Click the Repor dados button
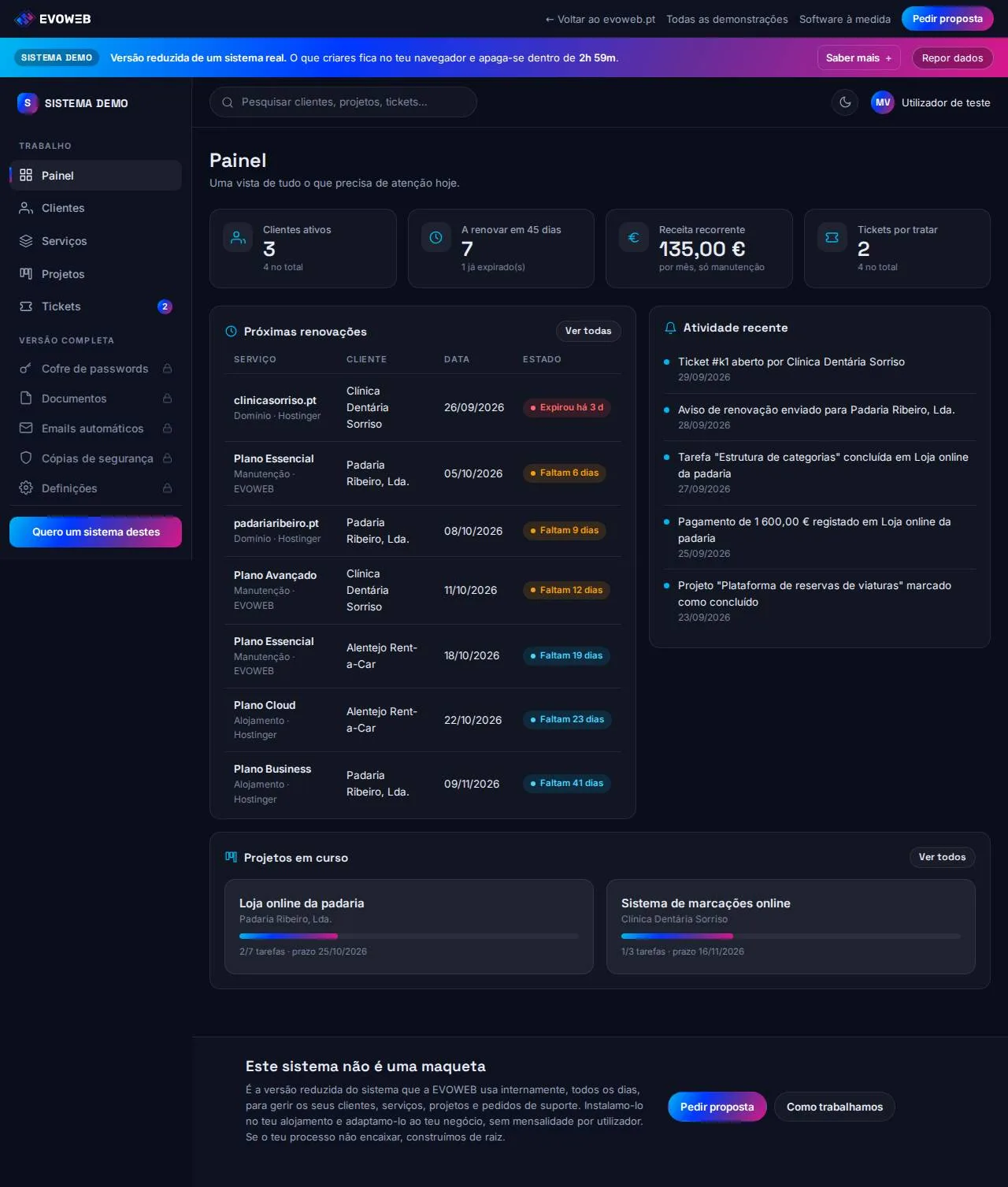The height and width of the screenshot is (1187, 1008). click(952, 57)
